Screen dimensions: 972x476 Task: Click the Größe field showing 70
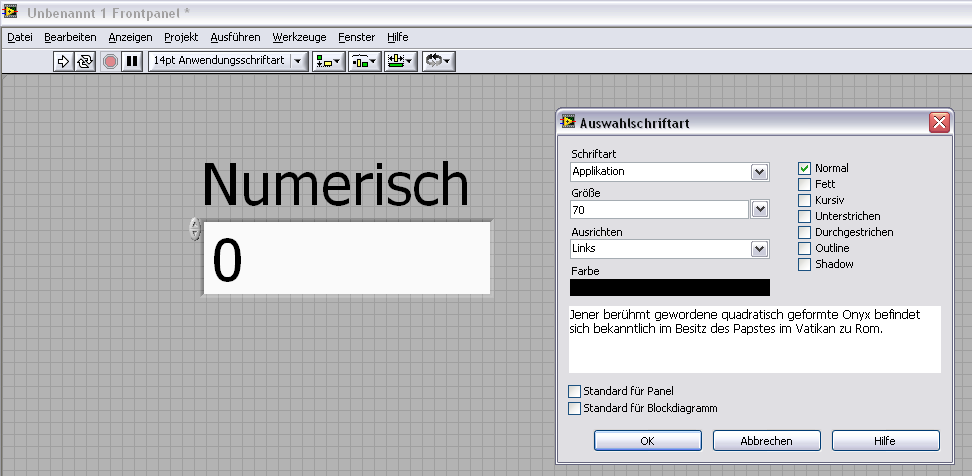660,210
